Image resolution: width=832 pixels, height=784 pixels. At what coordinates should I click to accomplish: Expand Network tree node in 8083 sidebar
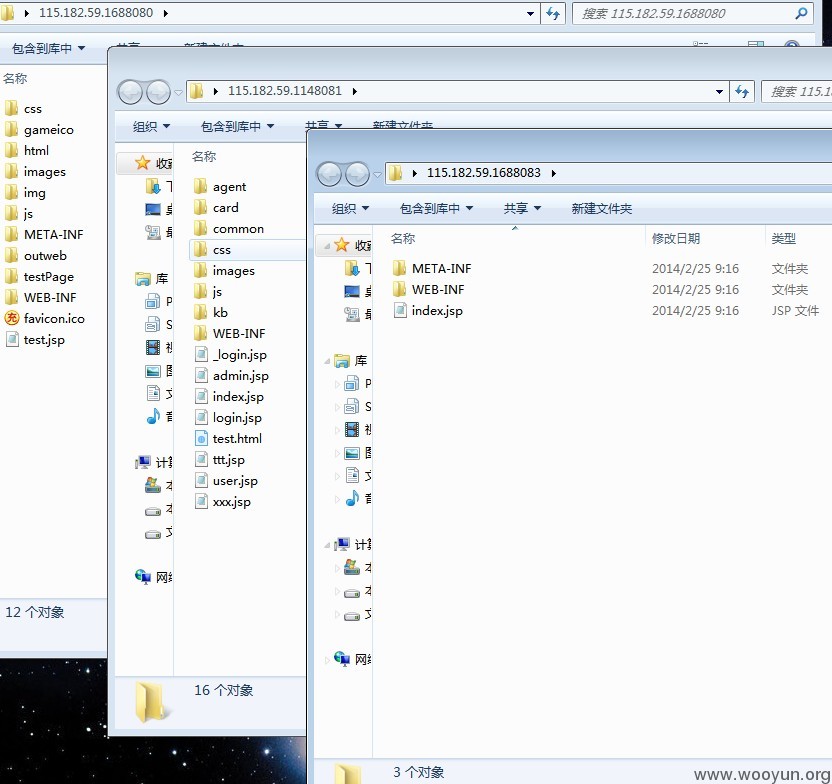pyautogui.click(x=327, y=660)
